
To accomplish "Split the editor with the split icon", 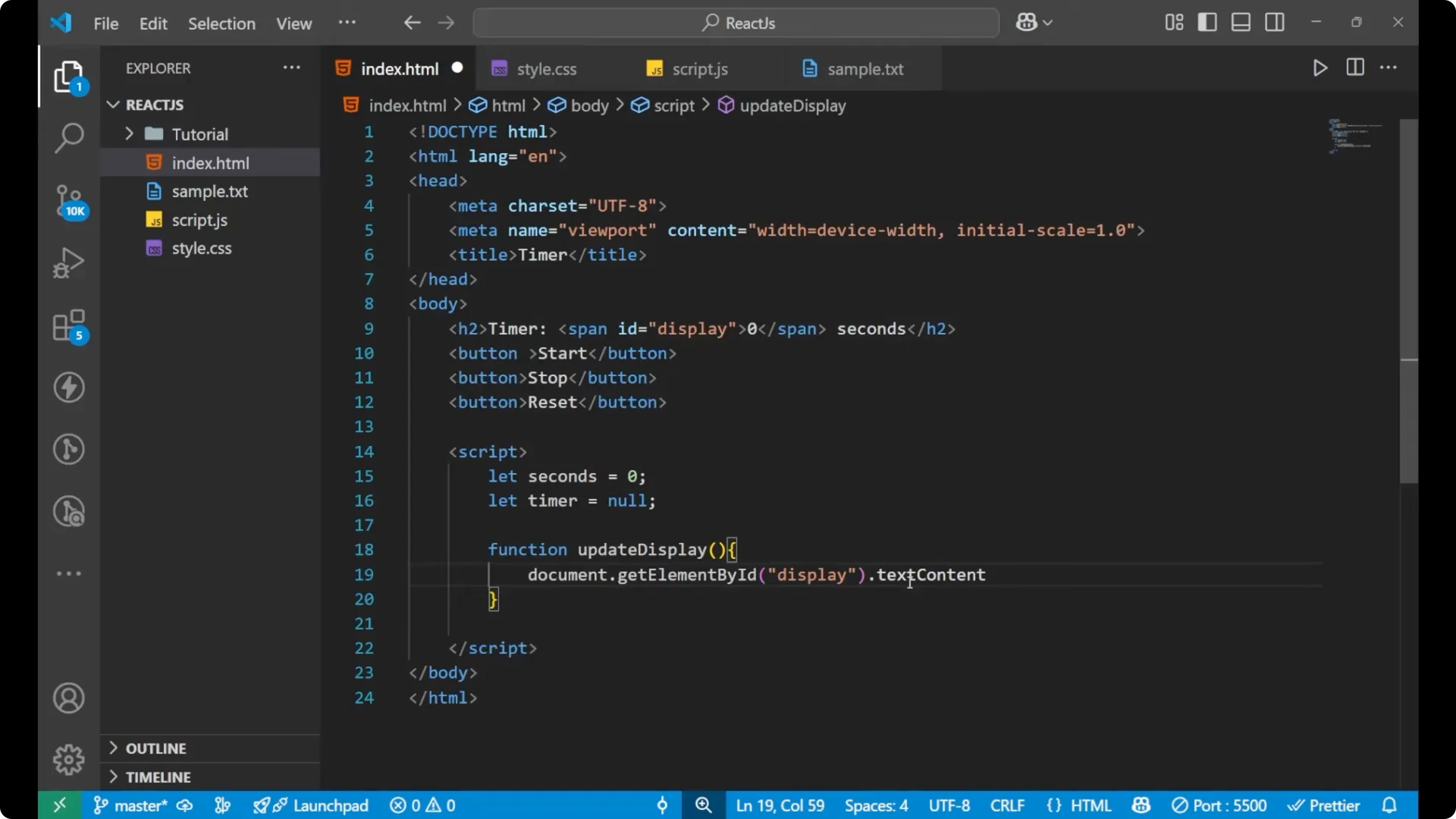I will pos(1354,67).
